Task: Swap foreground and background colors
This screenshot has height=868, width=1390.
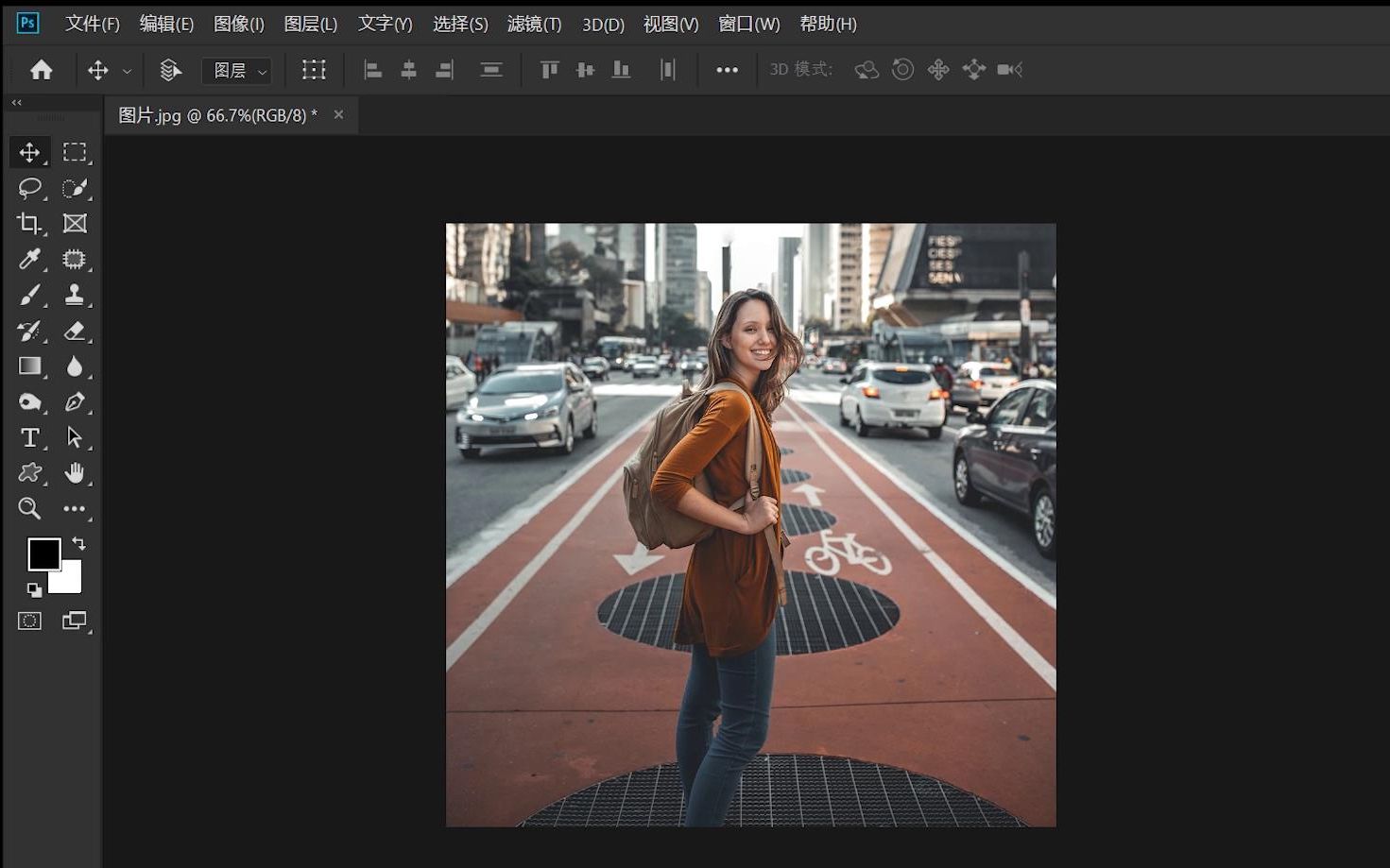Action: click(x=79, y=543)
